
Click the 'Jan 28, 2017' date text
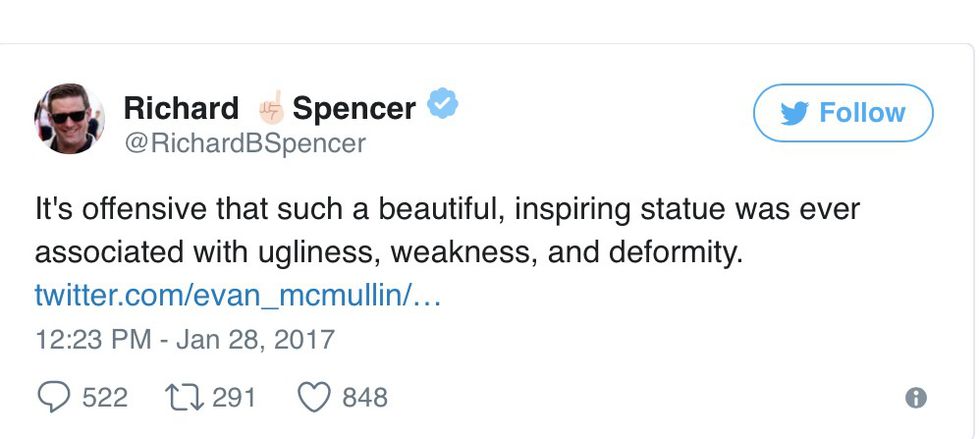tap(254, 339)
